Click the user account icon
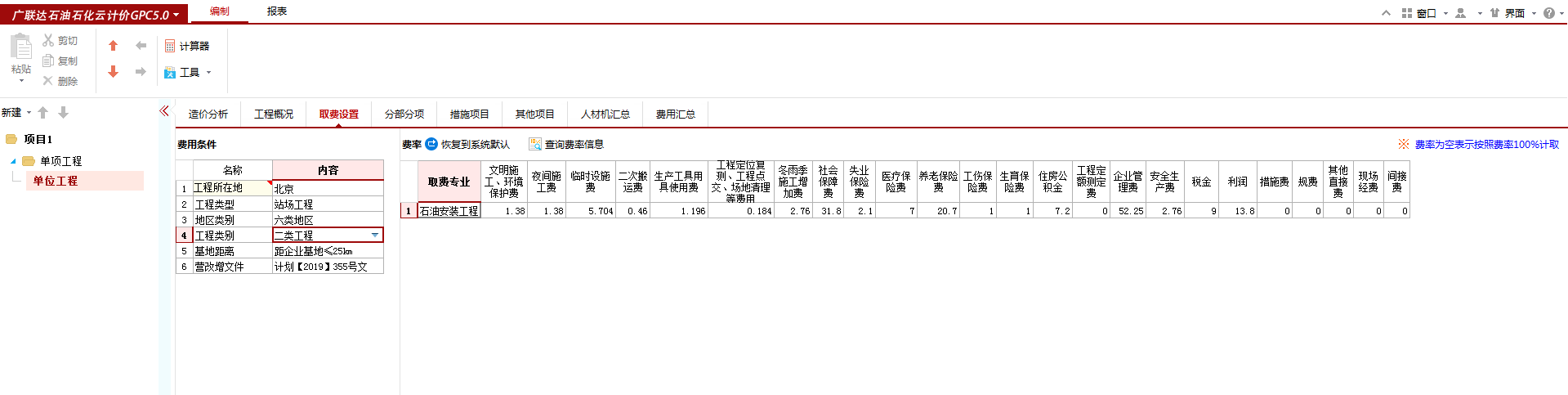 [1461, 13]
